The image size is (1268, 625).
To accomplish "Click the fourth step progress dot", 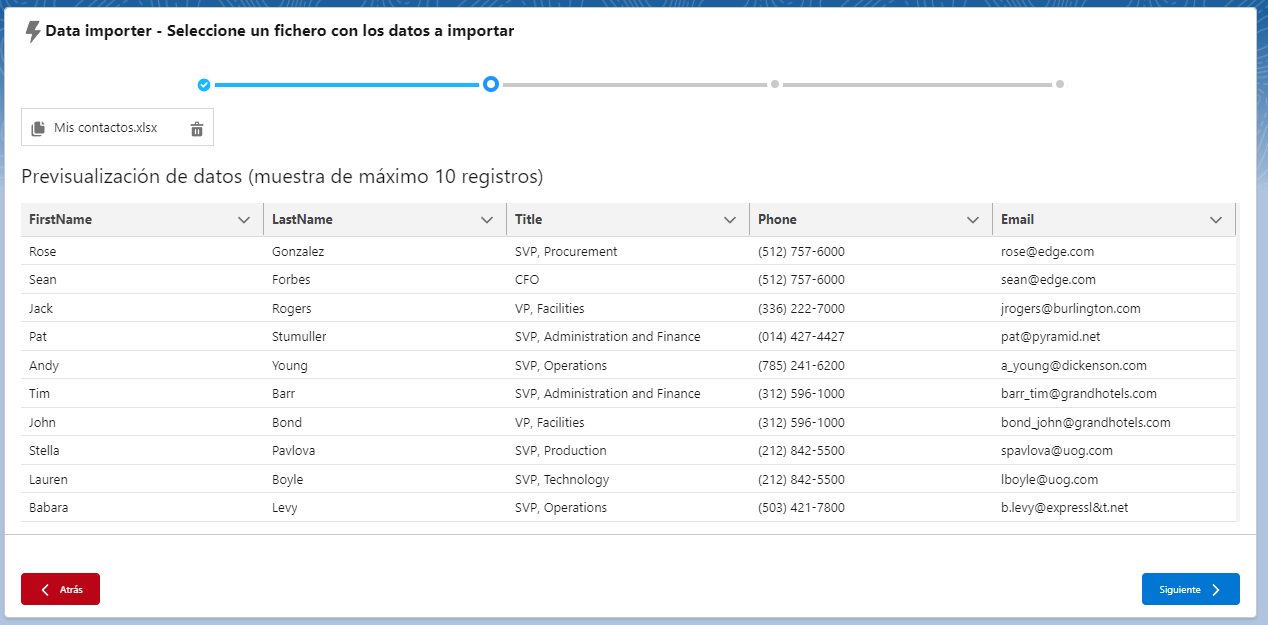I will 1060,84.
